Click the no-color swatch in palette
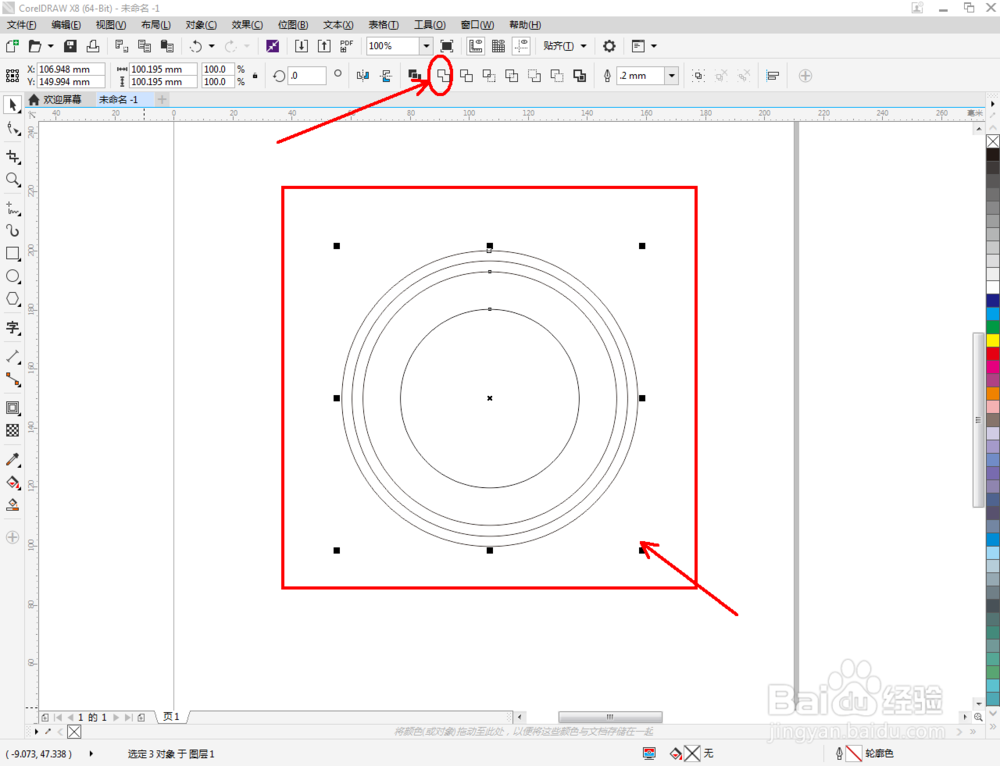The width and height of the screenshot is (1000, 766). click(993, 141)
